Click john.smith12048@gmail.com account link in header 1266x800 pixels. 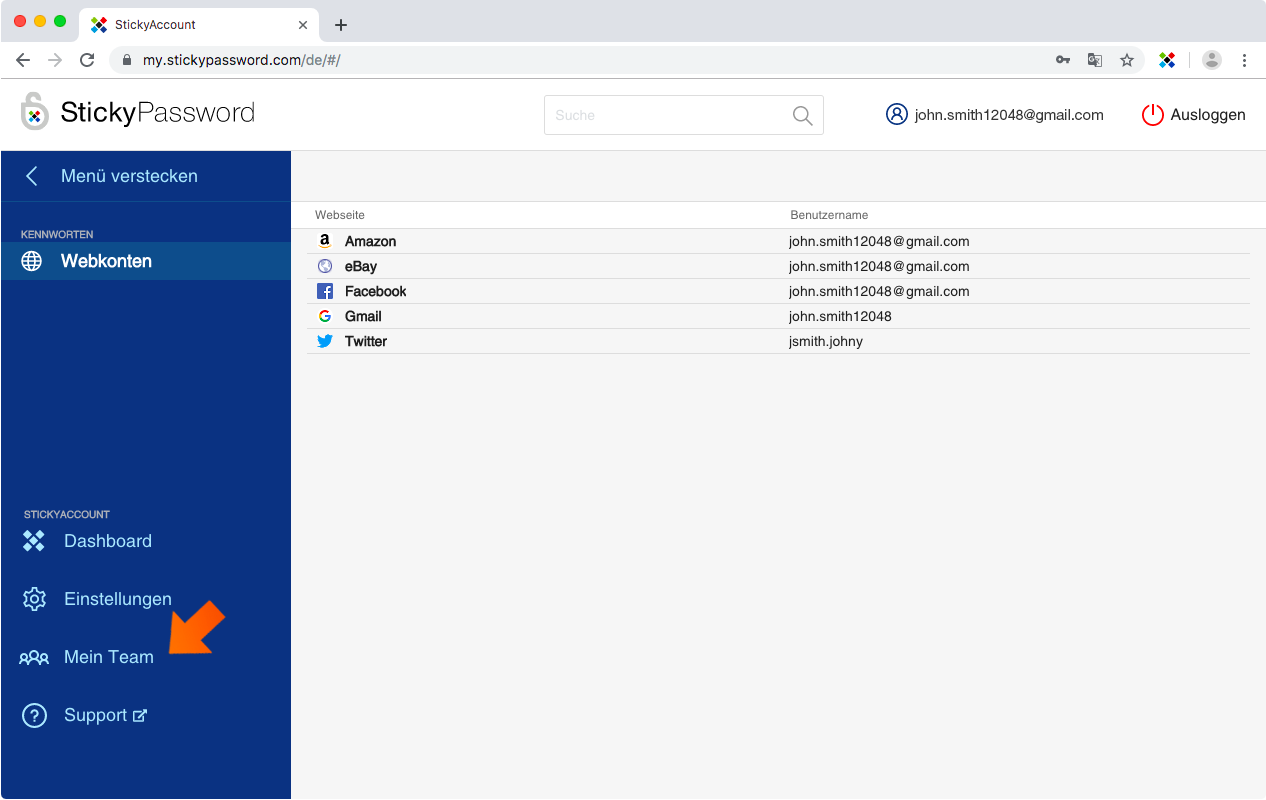click(1009, 115)
